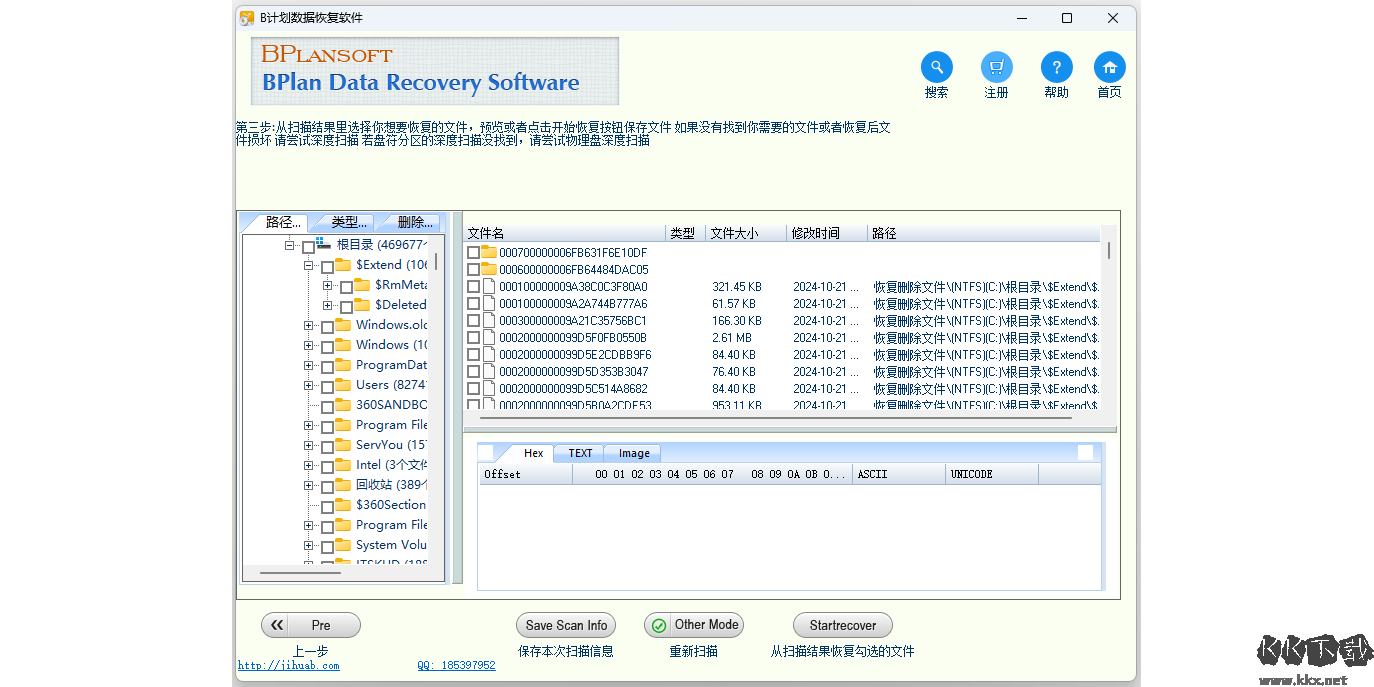Check the Windows.old checkbox in tree

pyautogui.click(x=327, y=327)
